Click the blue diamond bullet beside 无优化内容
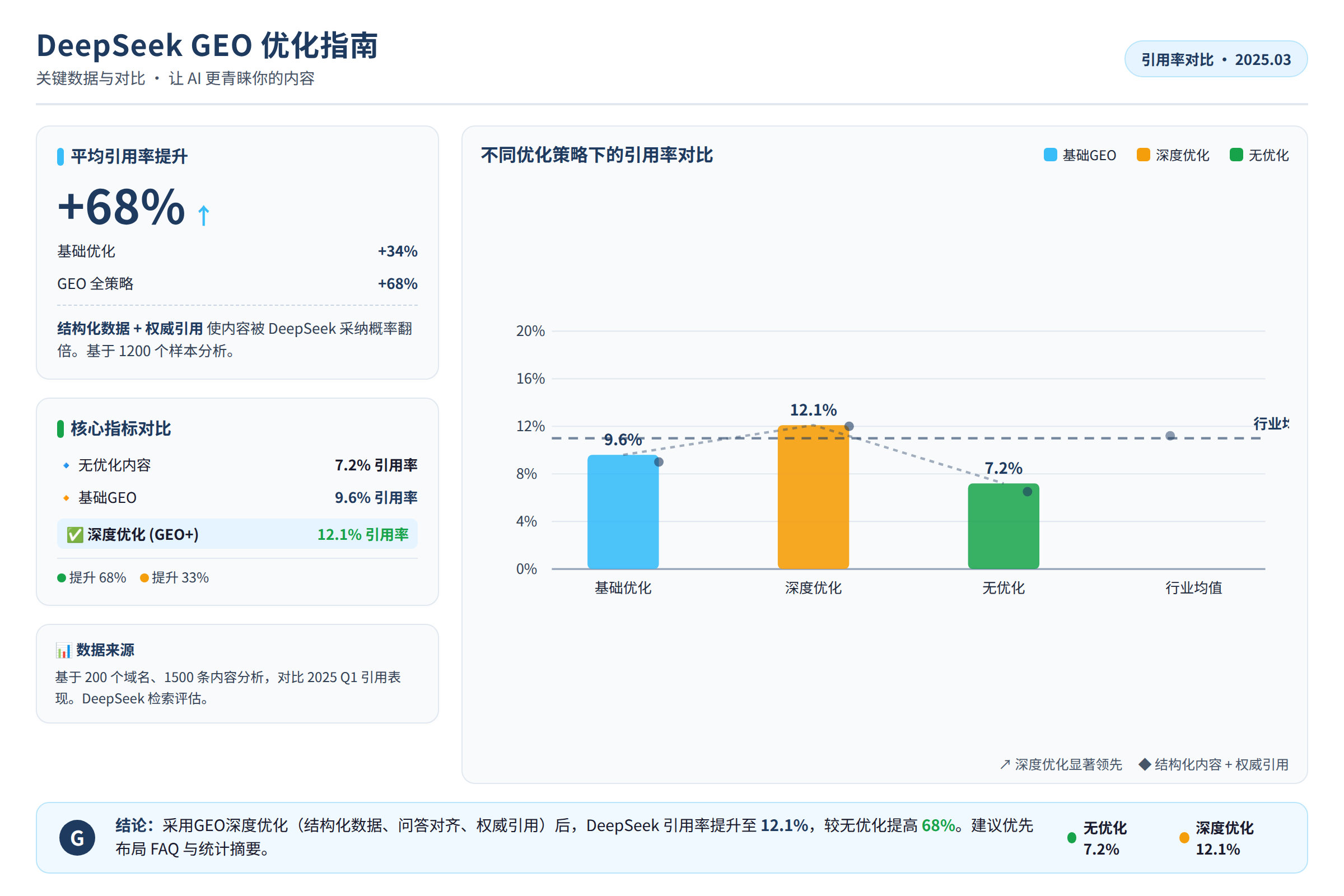 tap(66, 465)
